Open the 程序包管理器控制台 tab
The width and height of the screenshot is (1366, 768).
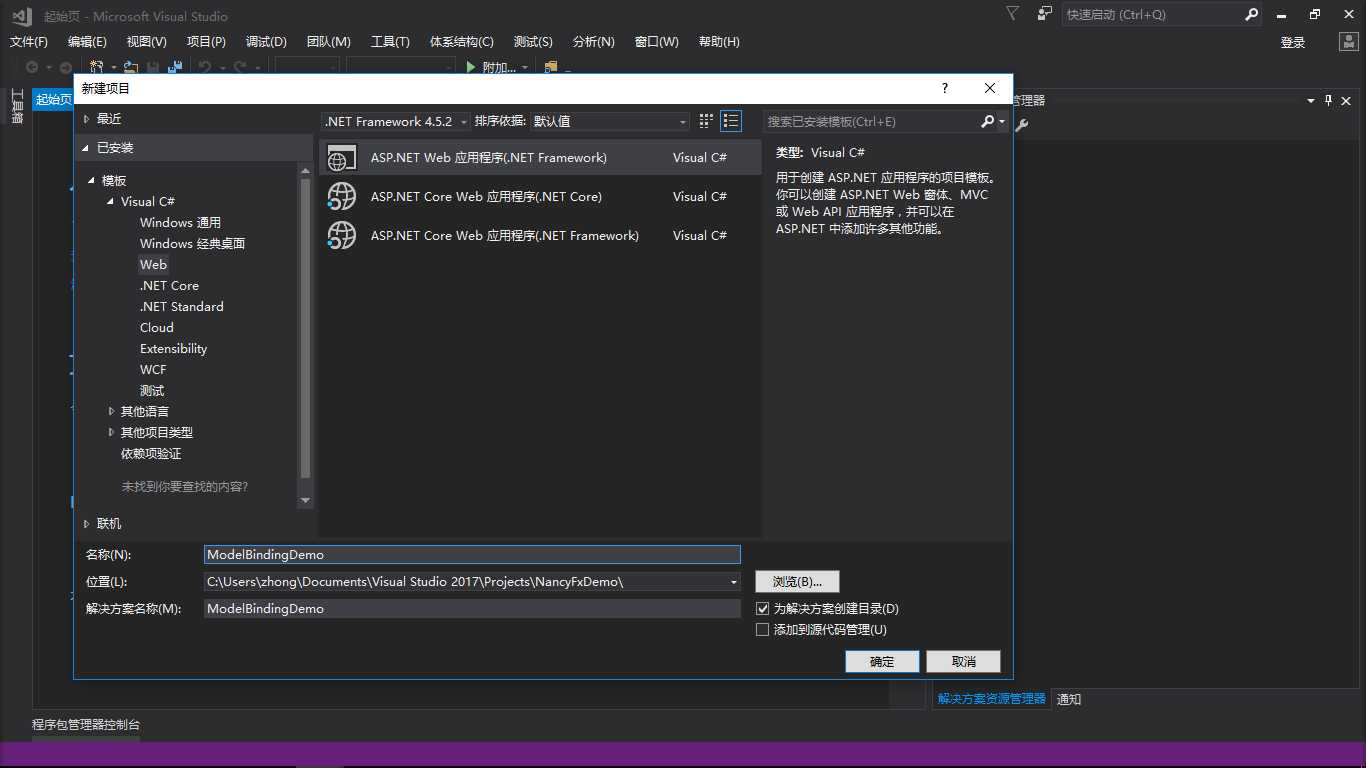(86, 724)
